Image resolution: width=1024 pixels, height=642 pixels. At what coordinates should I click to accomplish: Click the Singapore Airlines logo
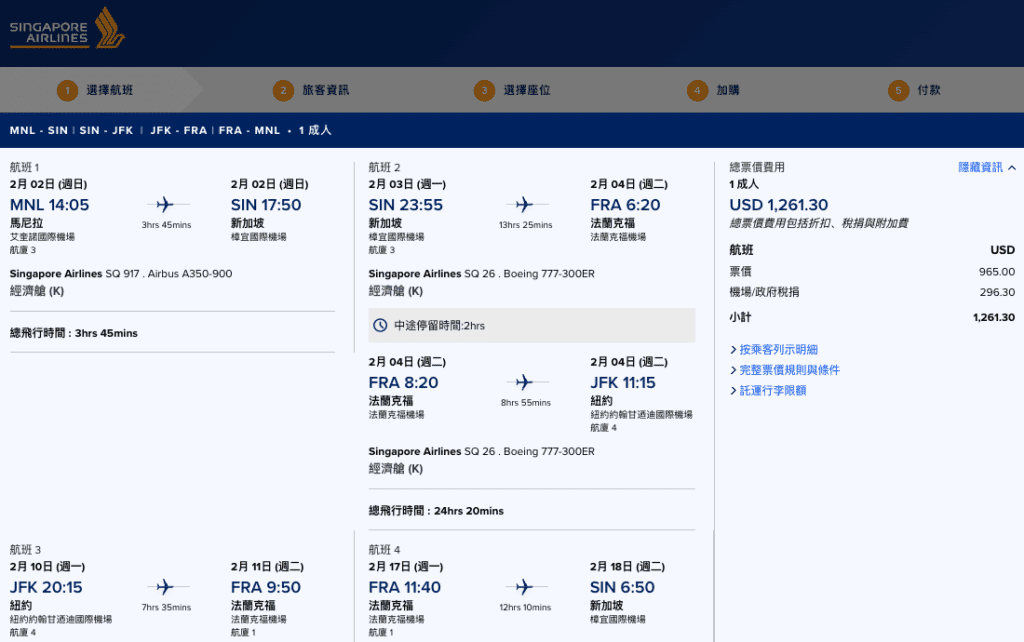67,29
